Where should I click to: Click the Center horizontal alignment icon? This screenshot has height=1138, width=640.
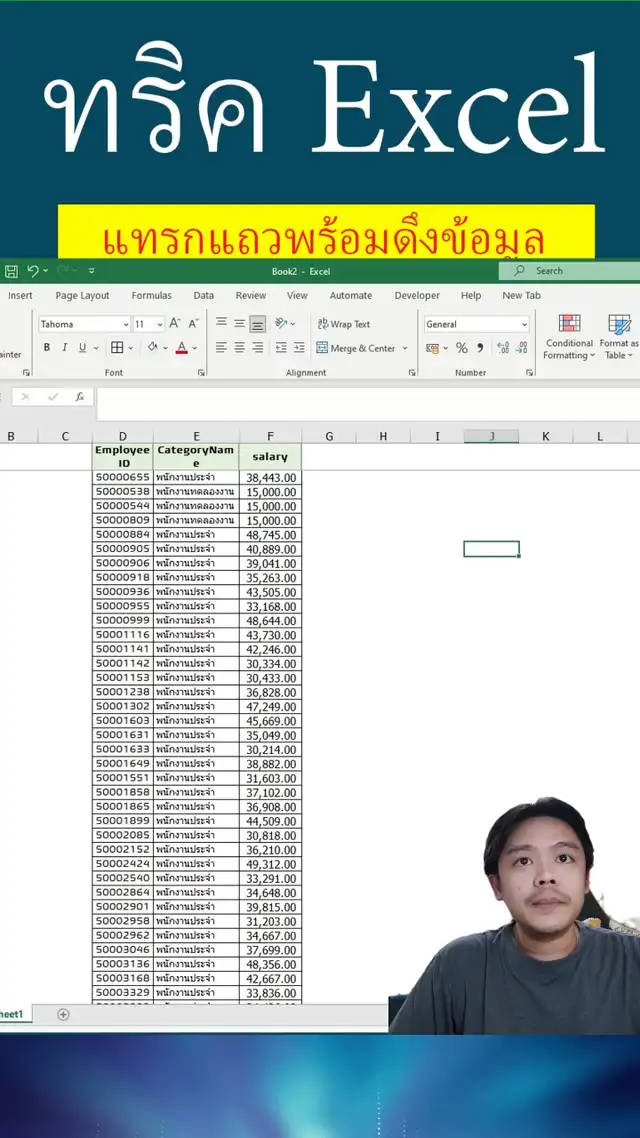pyautogui.click(x=239, y=348)
